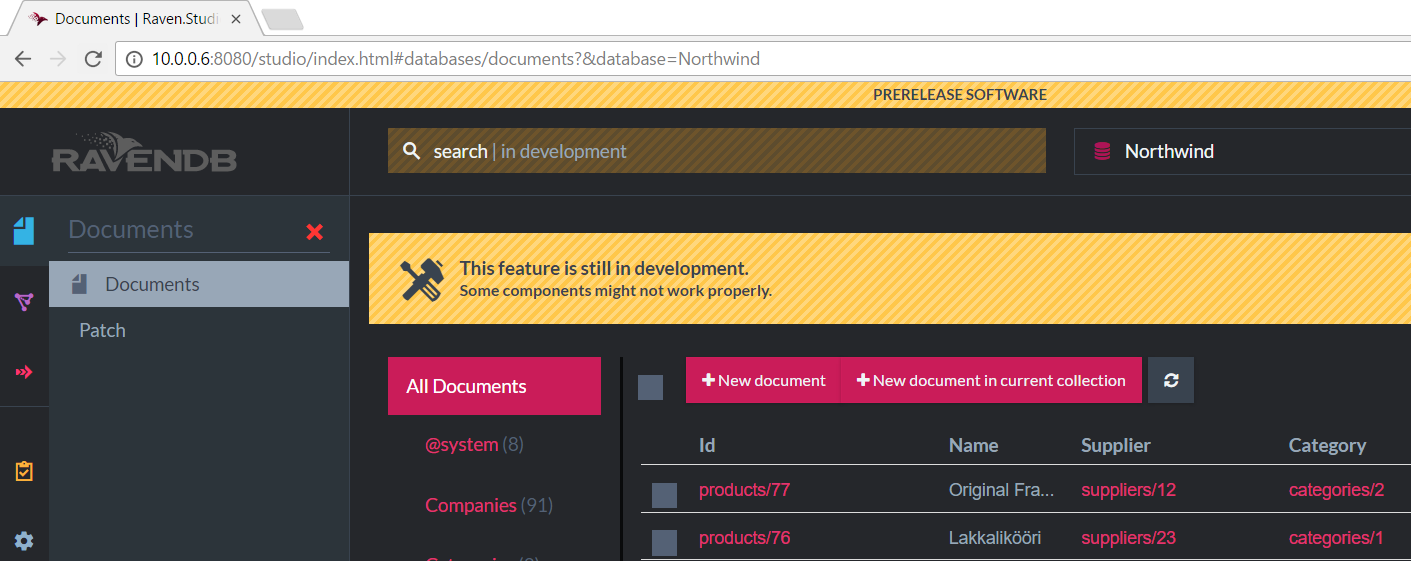
Task: Open the Northwind database selector
Action: tap(1242, 151)
